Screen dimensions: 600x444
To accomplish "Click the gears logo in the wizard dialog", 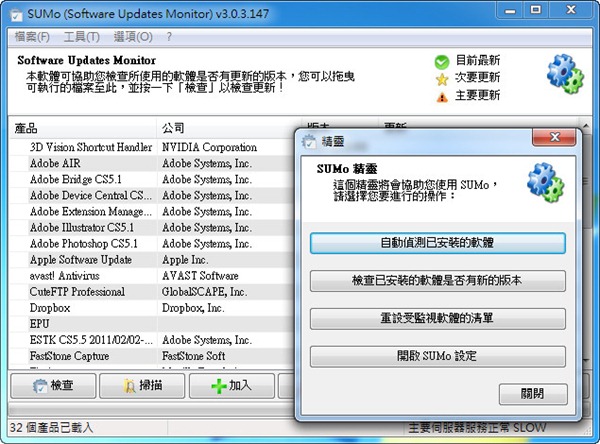I will 545,183.
